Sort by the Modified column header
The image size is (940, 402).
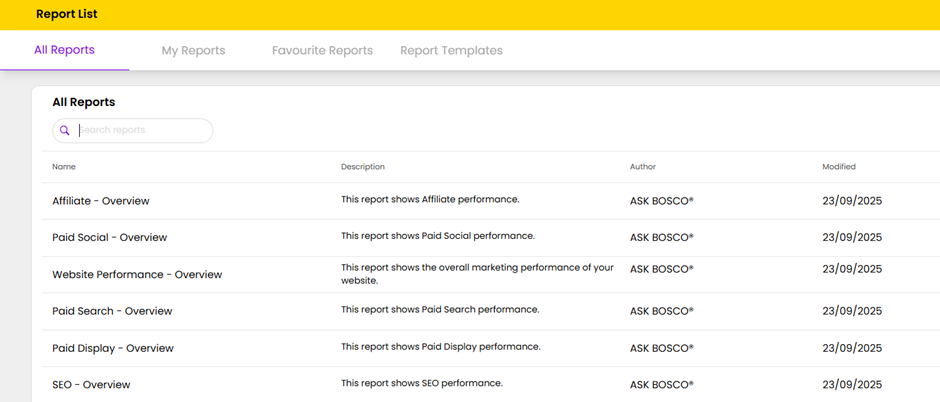point(838,167)
